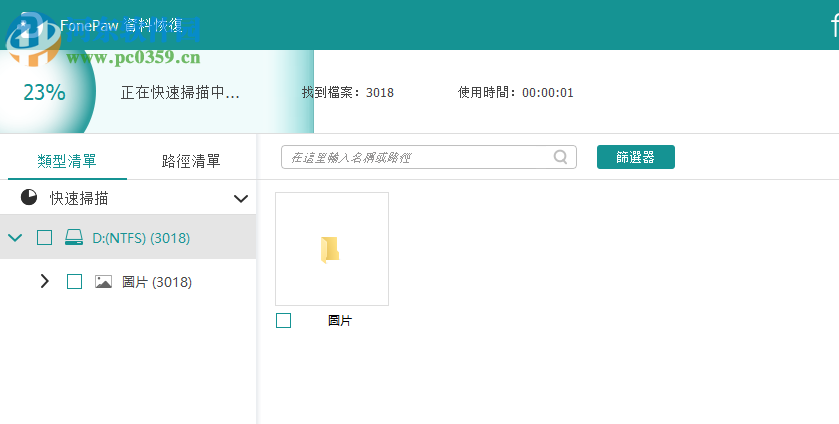Open the 篩選器 filter button
The height and width of the screenshot is (424, 839).
click(636, 157)
